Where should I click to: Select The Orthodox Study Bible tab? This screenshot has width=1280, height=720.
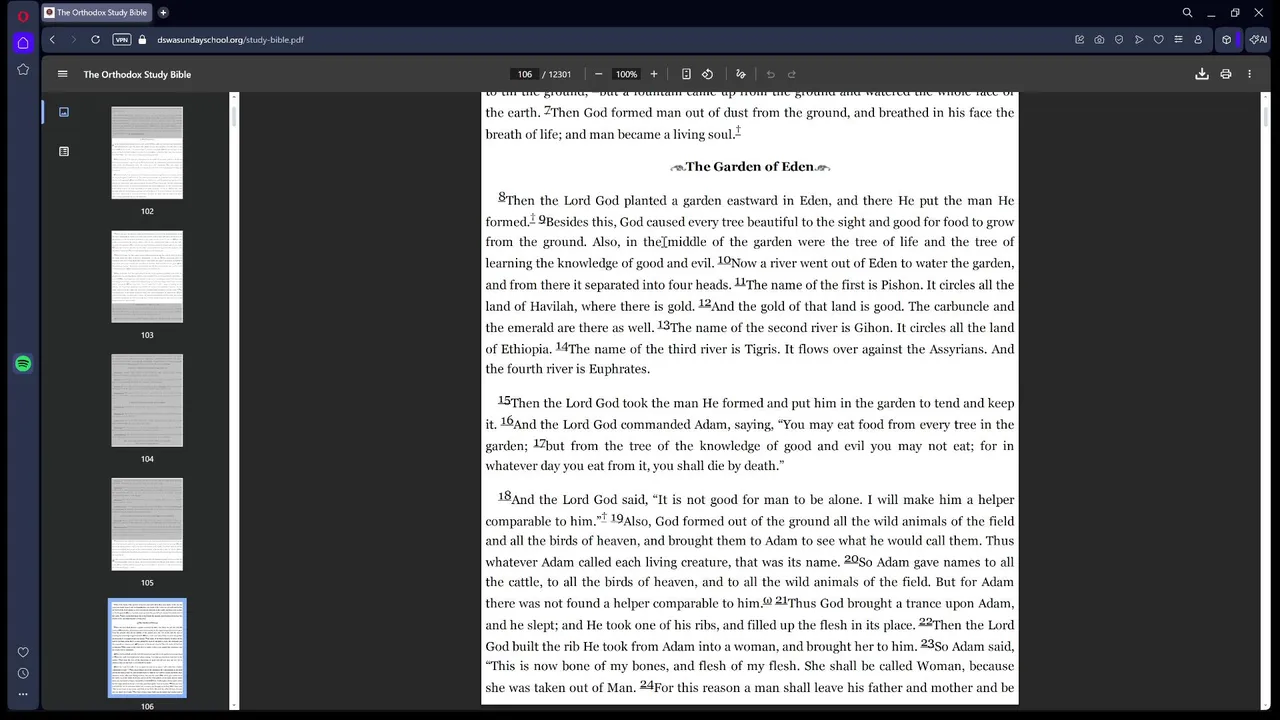pos(97,13)
